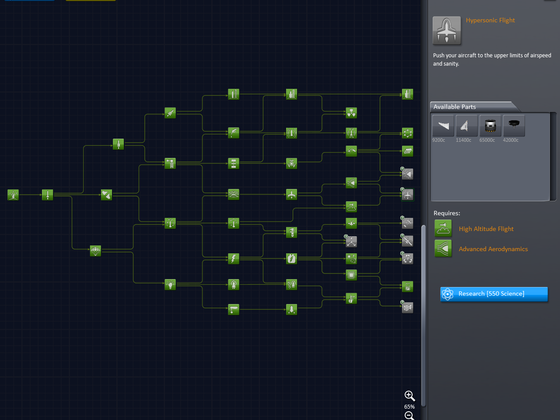560x420 pixels.
Task: Click the tech tree vertical scrollbar
Action: (423, 315)
